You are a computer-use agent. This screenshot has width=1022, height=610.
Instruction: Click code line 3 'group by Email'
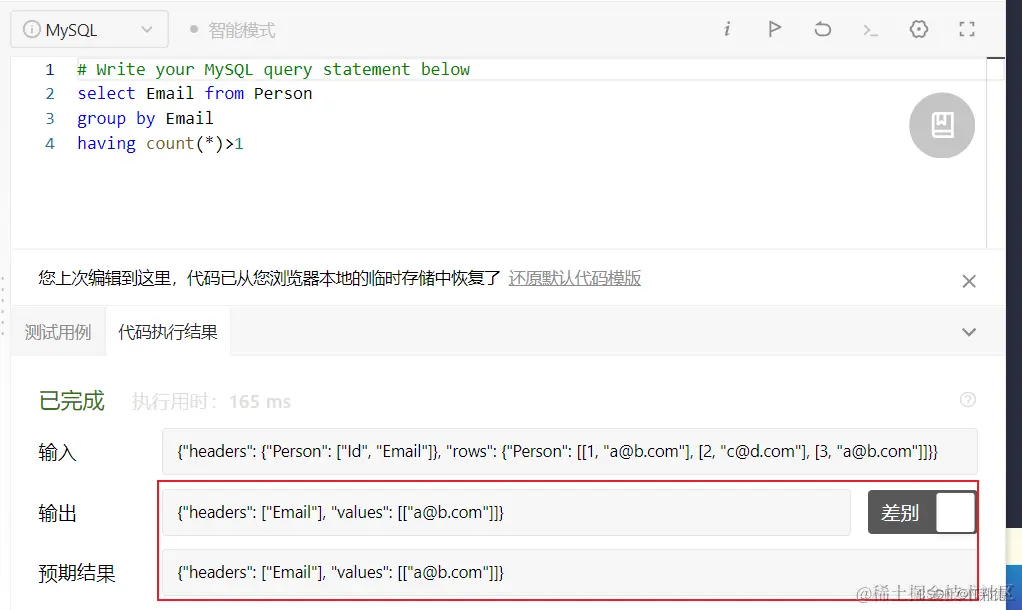145,119
